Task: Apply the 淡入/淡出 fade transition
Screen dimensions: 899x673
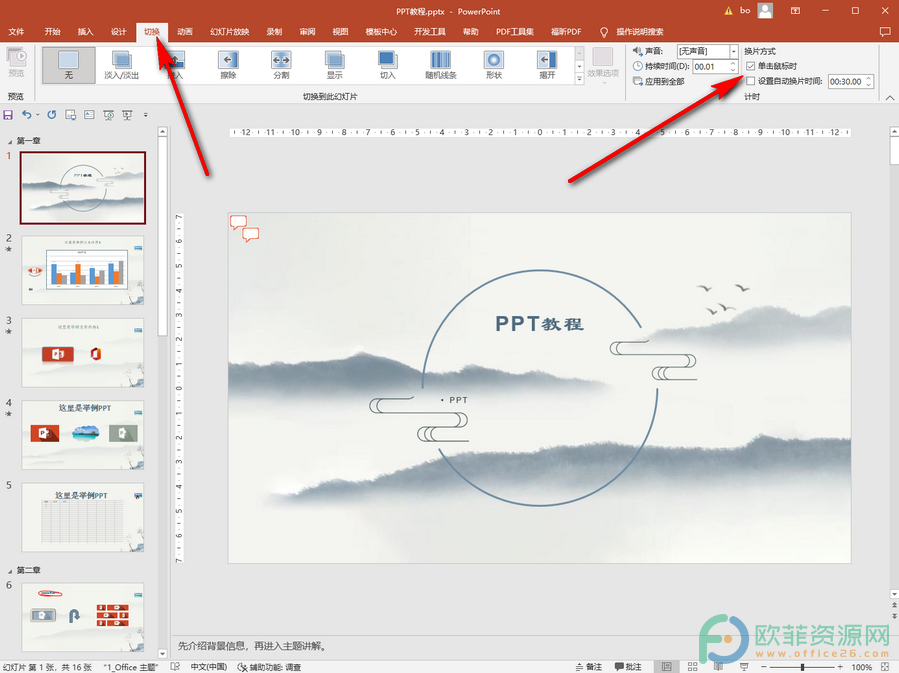Action: 122,65
